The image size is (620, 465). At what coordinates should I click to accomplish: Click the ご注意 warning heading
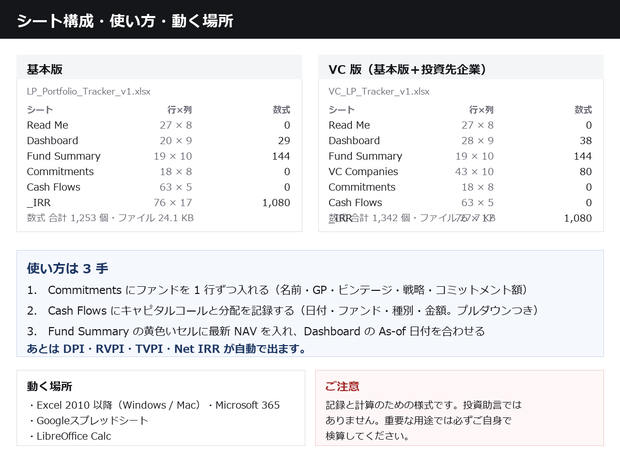(x=342, y=386)
